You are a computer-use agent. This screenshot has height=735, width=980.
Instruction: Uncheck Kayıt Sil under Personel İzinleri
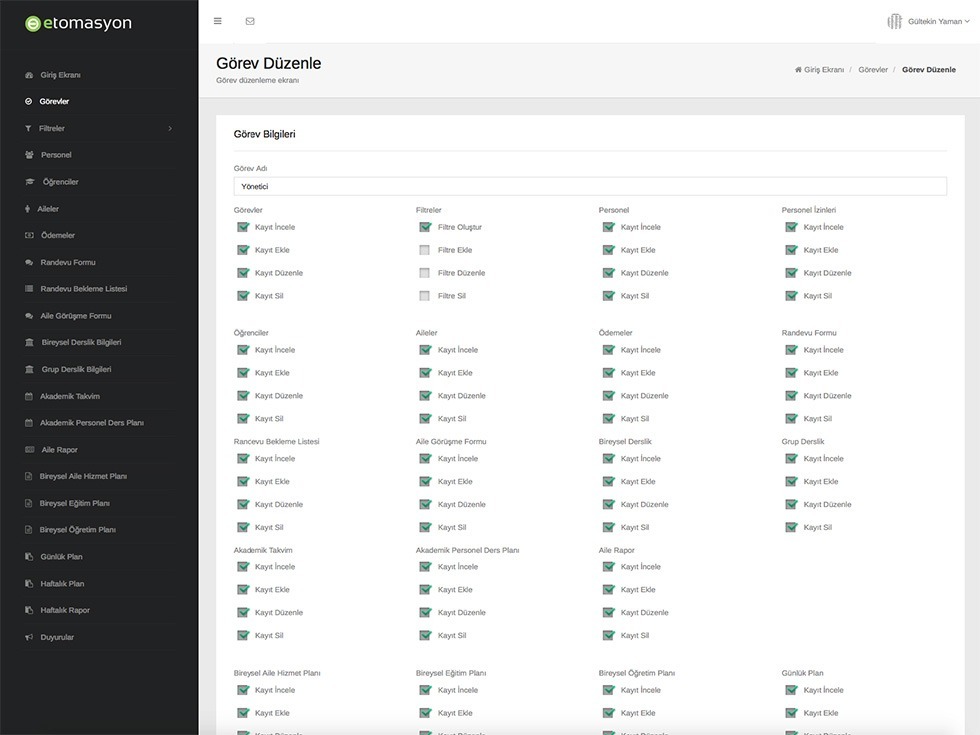click(x=791, y=296)
